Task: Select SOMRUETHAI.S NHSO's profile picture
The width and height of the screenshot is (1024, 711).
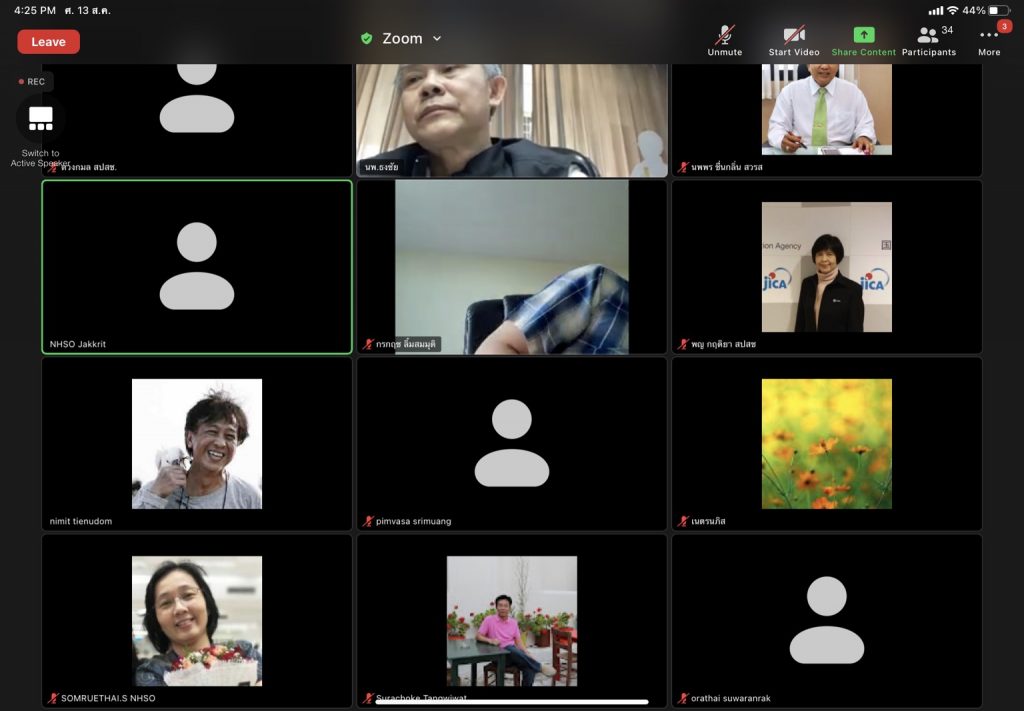Action: point(197,620)
